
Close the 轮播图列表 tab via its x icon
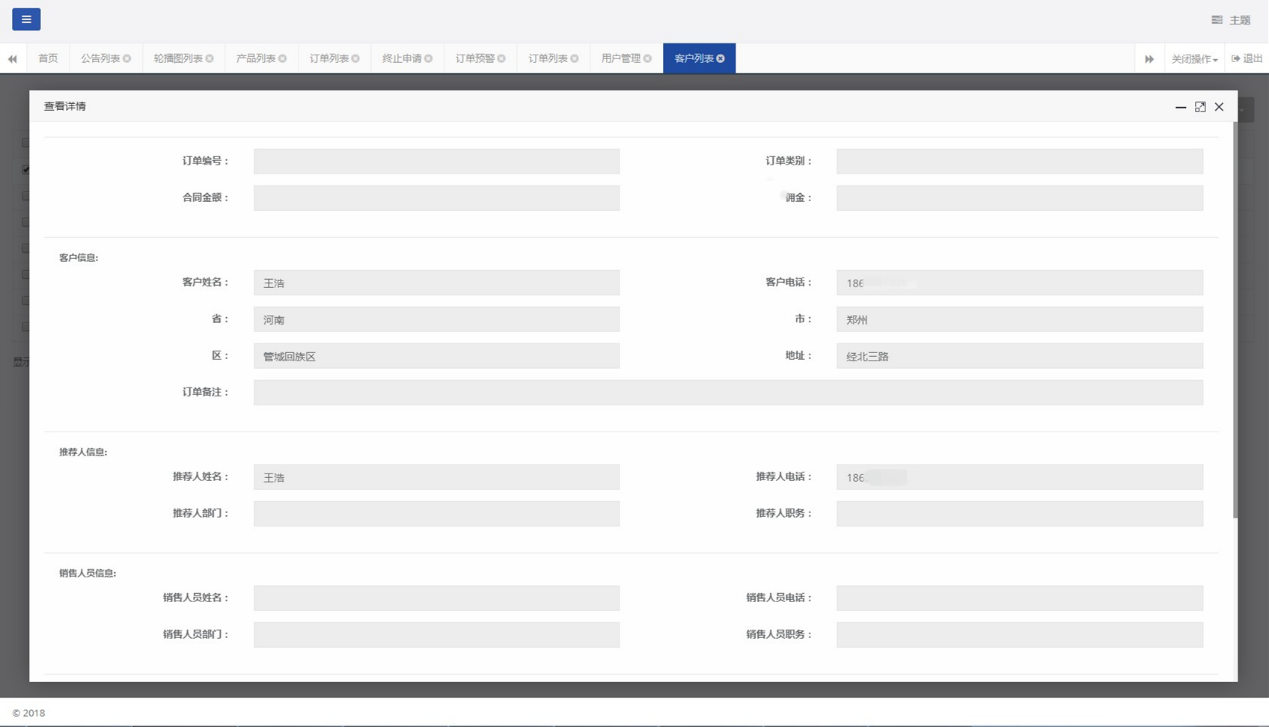[x=209, y=59]
